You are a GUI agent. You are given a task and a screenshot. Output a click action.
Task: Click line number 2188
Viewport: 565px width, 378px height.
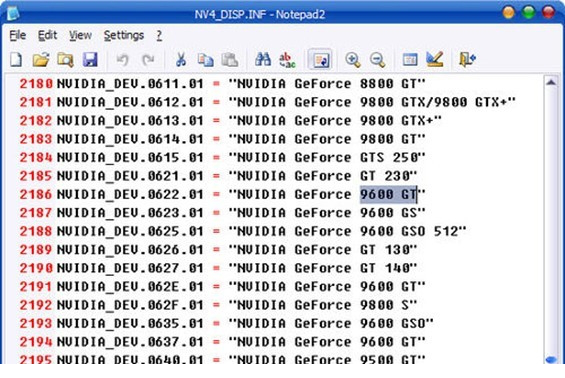click(36, 231)
